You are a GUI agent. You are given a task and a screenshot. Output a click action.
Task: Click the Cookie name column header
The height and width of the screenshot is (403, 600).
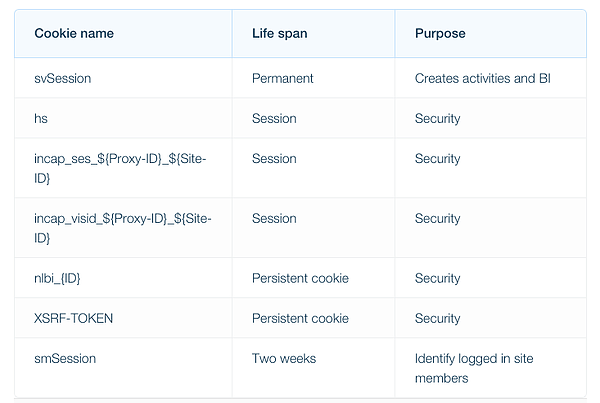pos(74,33)
